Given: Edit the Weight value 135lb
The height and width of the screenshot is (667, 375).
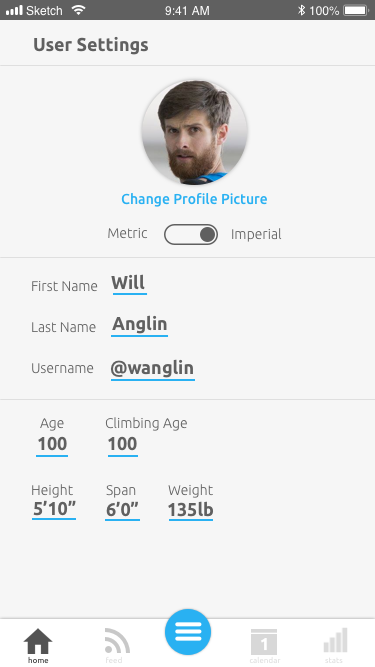Looking at the screenshot, I should coord(191,510).
